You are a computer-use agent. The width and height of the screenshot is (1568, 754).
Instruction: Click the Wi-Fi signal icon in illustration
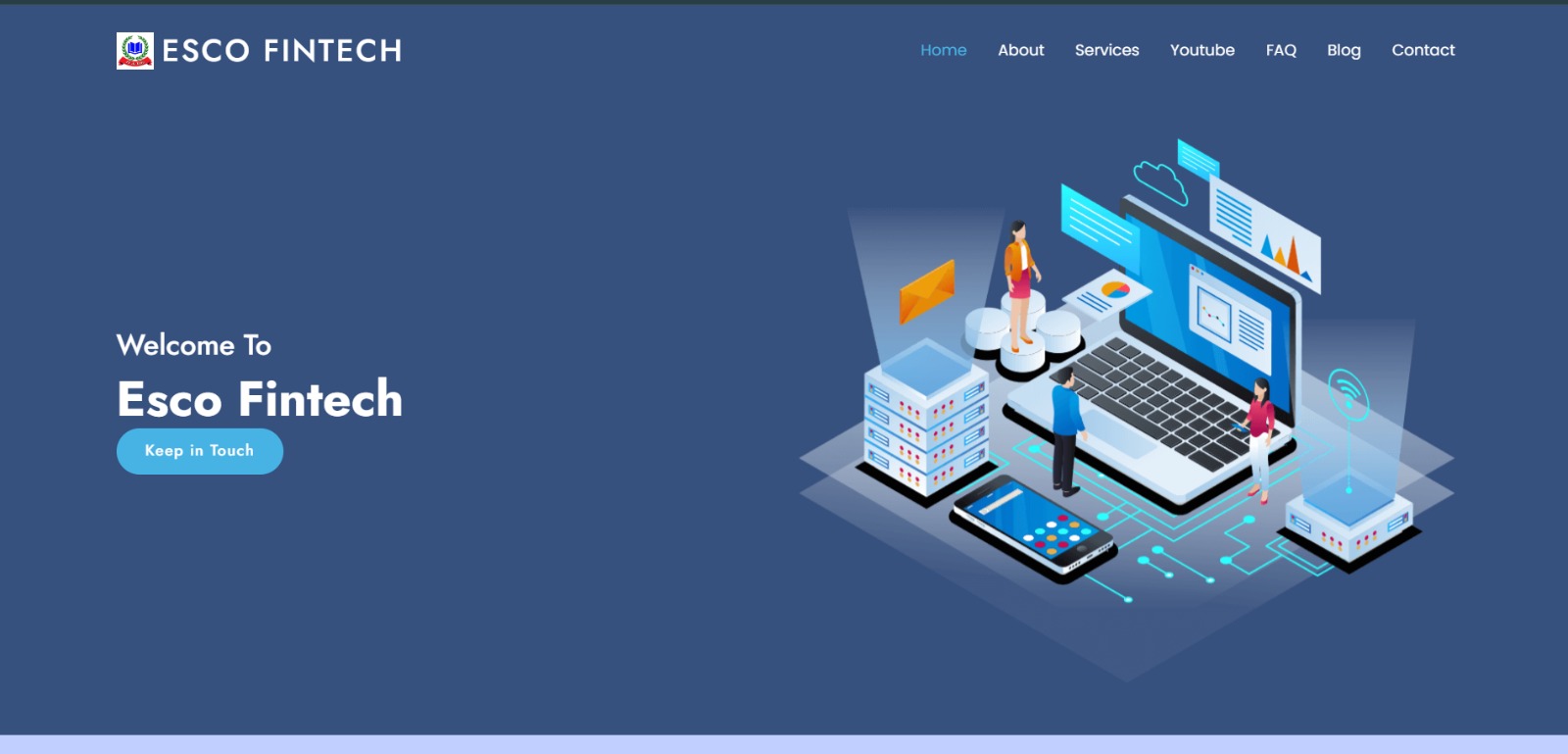[1348, 392]
